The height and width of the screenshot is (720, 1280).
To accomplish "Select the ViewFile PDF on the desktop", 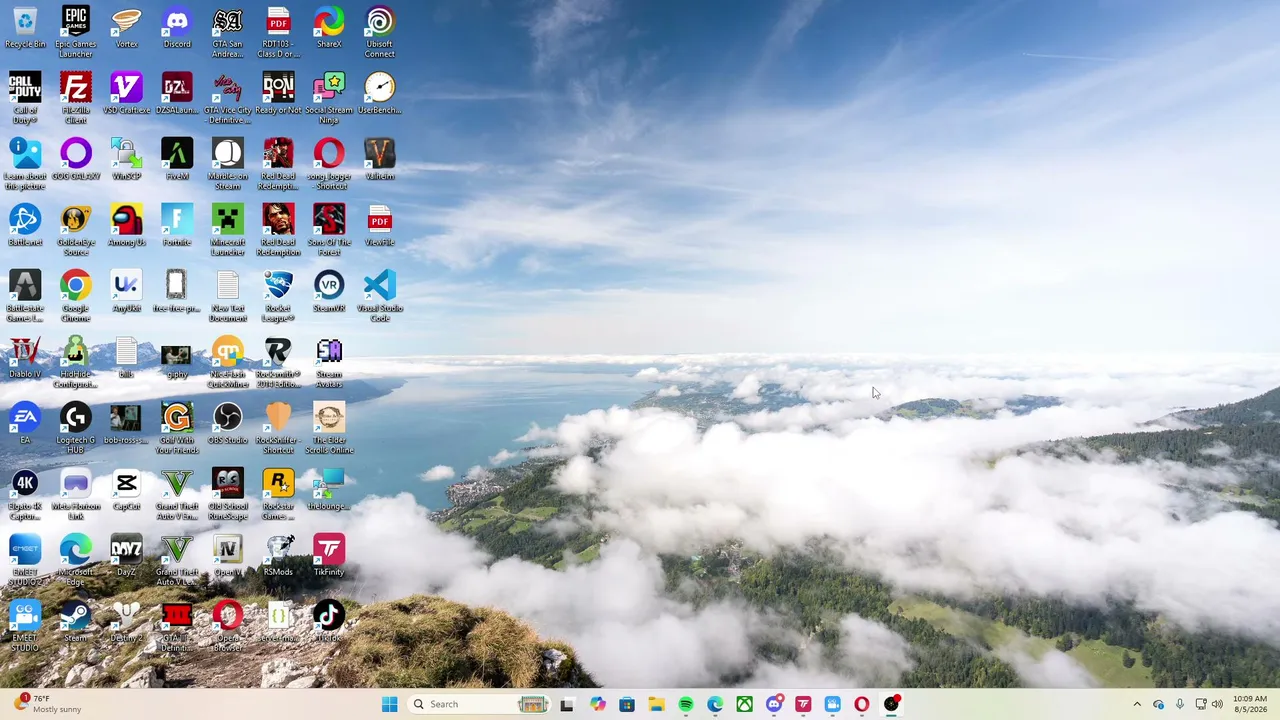I will coord(380,226).
